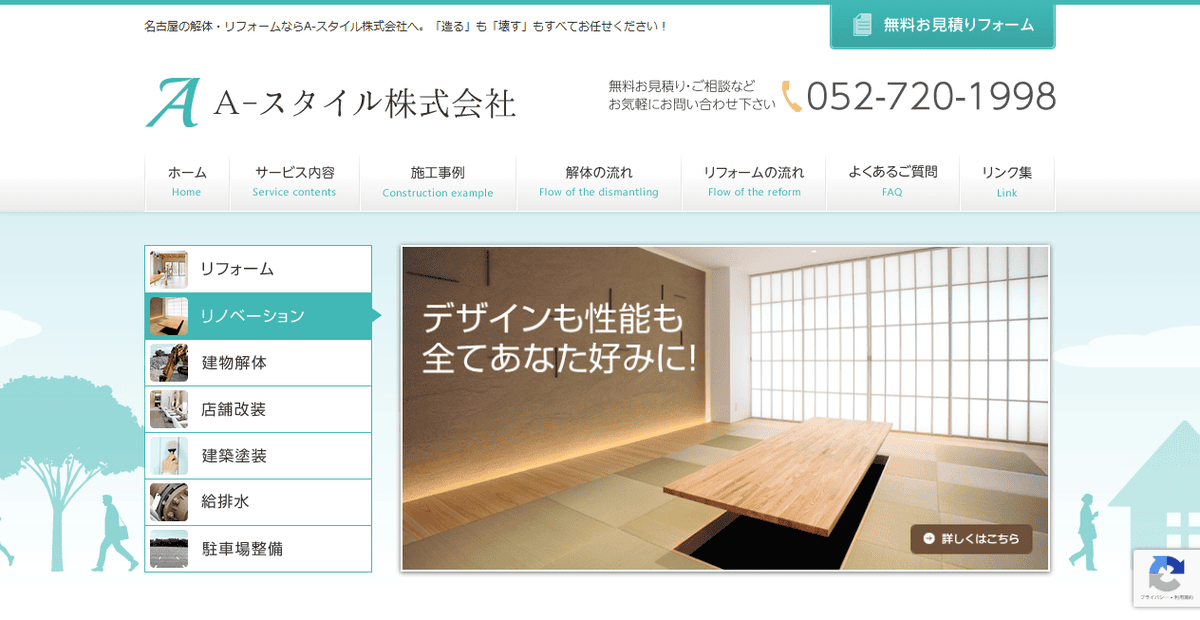Open the 解体の流れ dismantling flow menu
Viewport: 1200px width, 620px height.
(597, 182)
